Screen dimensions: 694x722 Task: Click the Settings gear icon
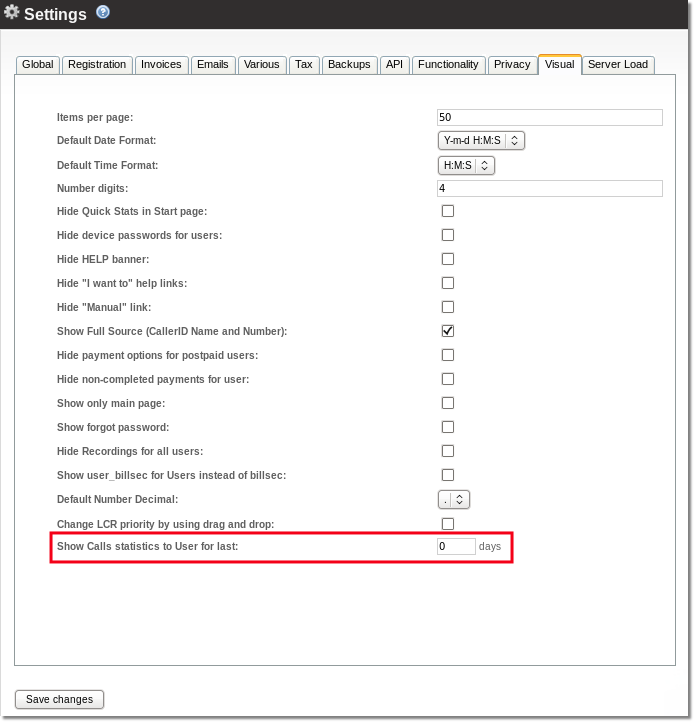click(x=12, y=14)
